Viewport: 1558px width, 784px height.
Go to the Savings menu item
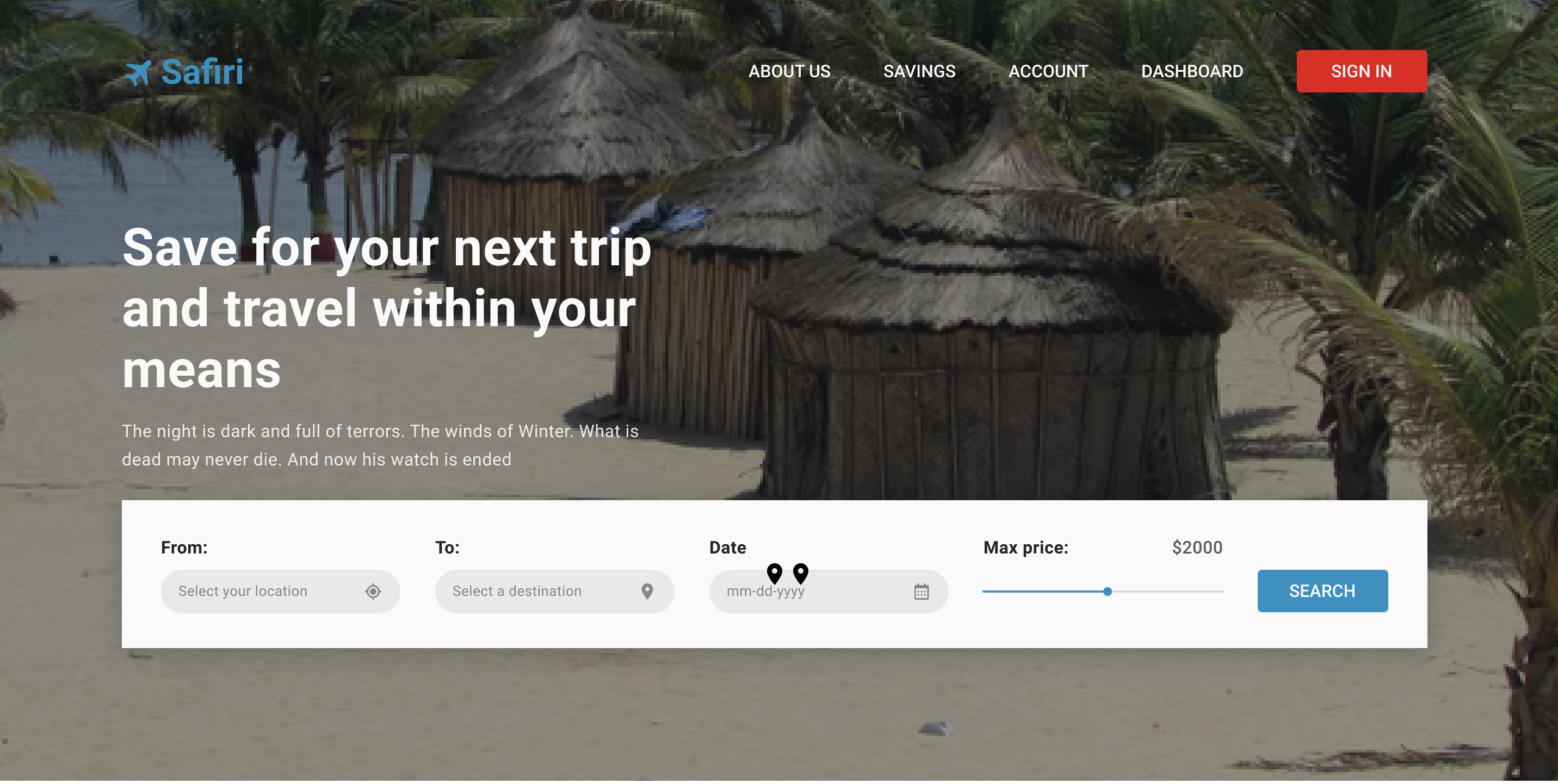[x=919, y=71]
